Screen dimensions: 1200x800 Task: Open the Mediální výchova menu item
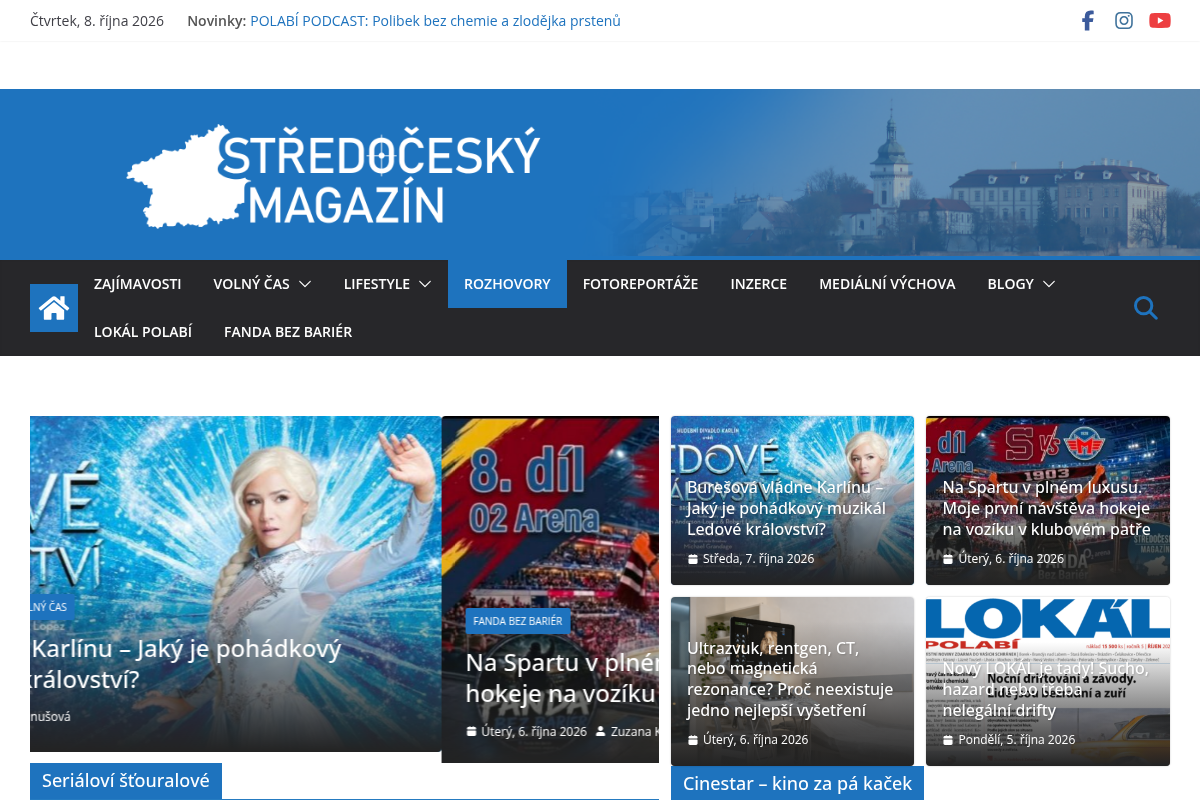(x=887, y=284)
